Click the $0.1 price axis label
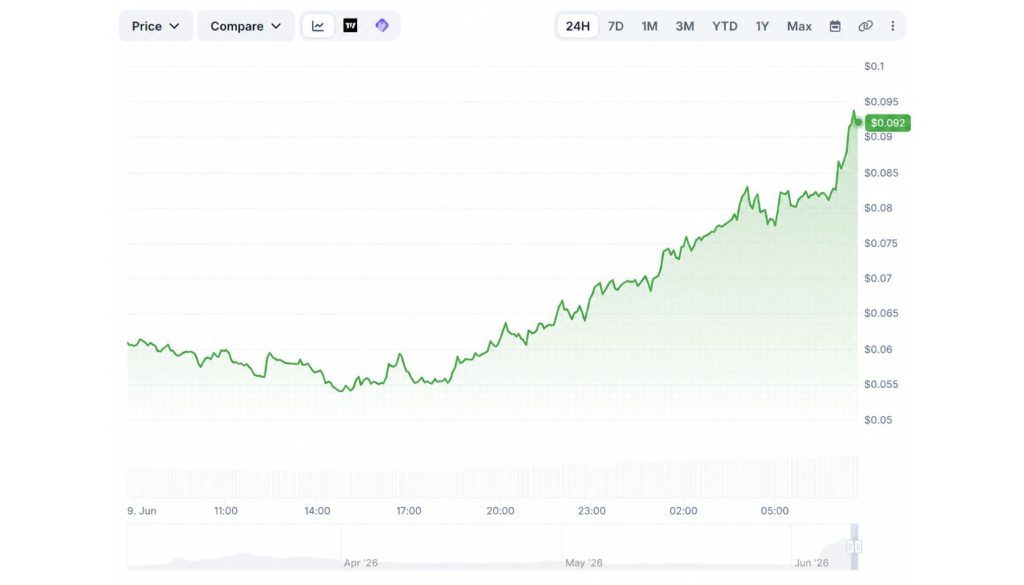 tap(874, 66)
